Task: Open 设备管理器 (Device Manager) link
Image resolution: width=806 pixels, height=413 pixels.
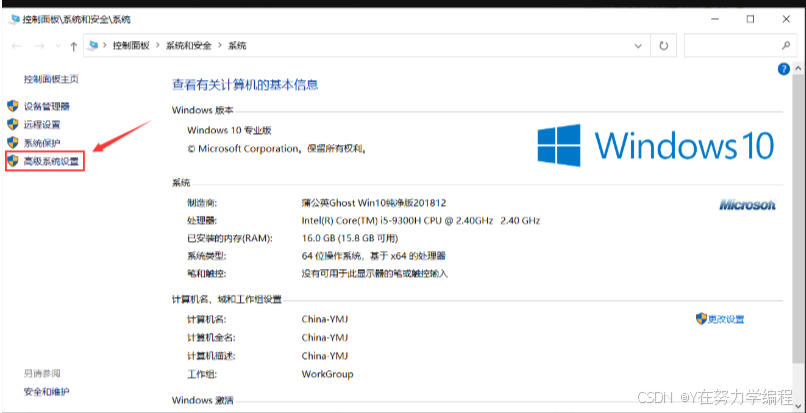Action: (x=46, y=106)
